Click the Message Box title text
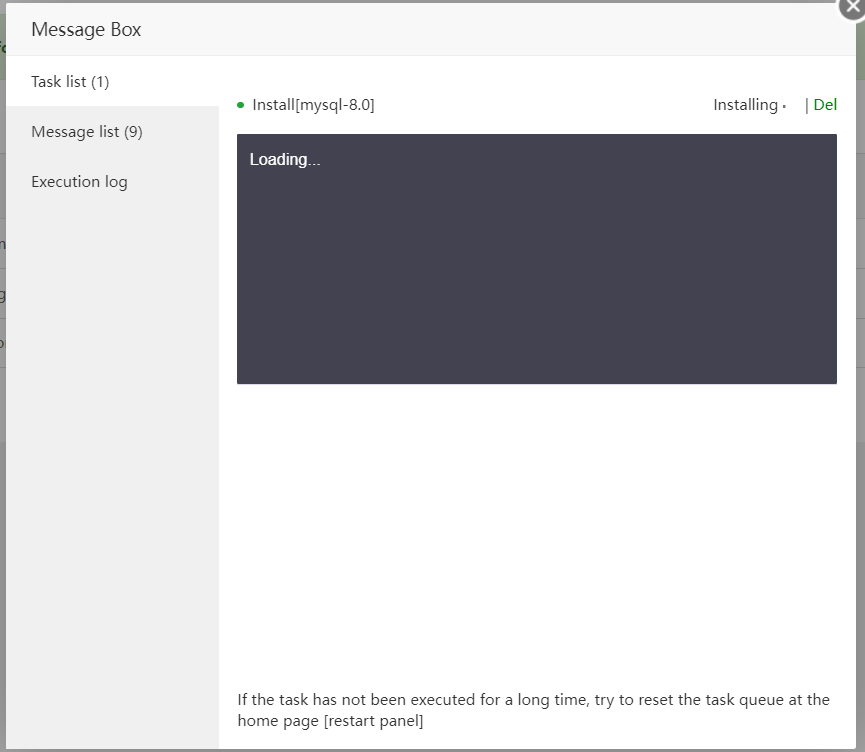865x752 pixels. coord(86,29)
